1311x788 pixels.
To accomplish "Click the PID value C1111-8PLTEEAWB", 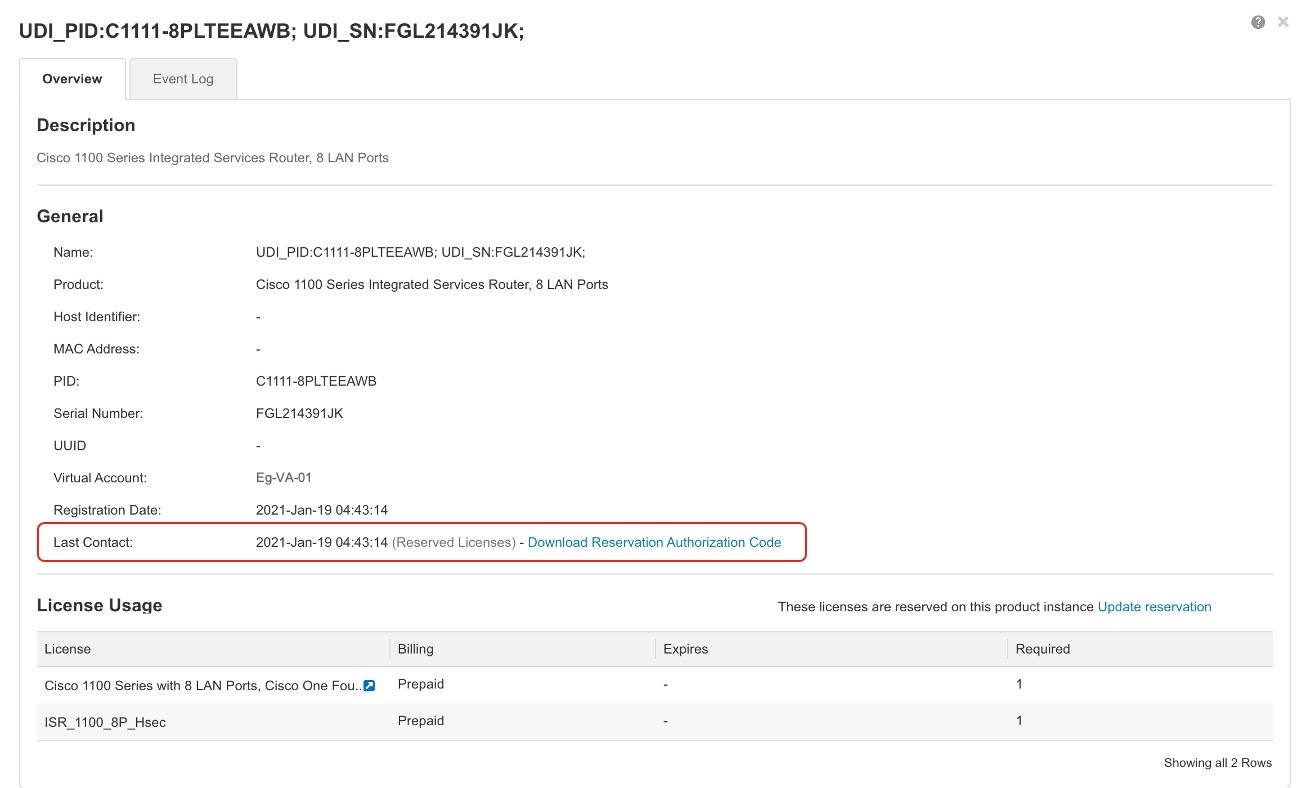I will coord(316,381).
